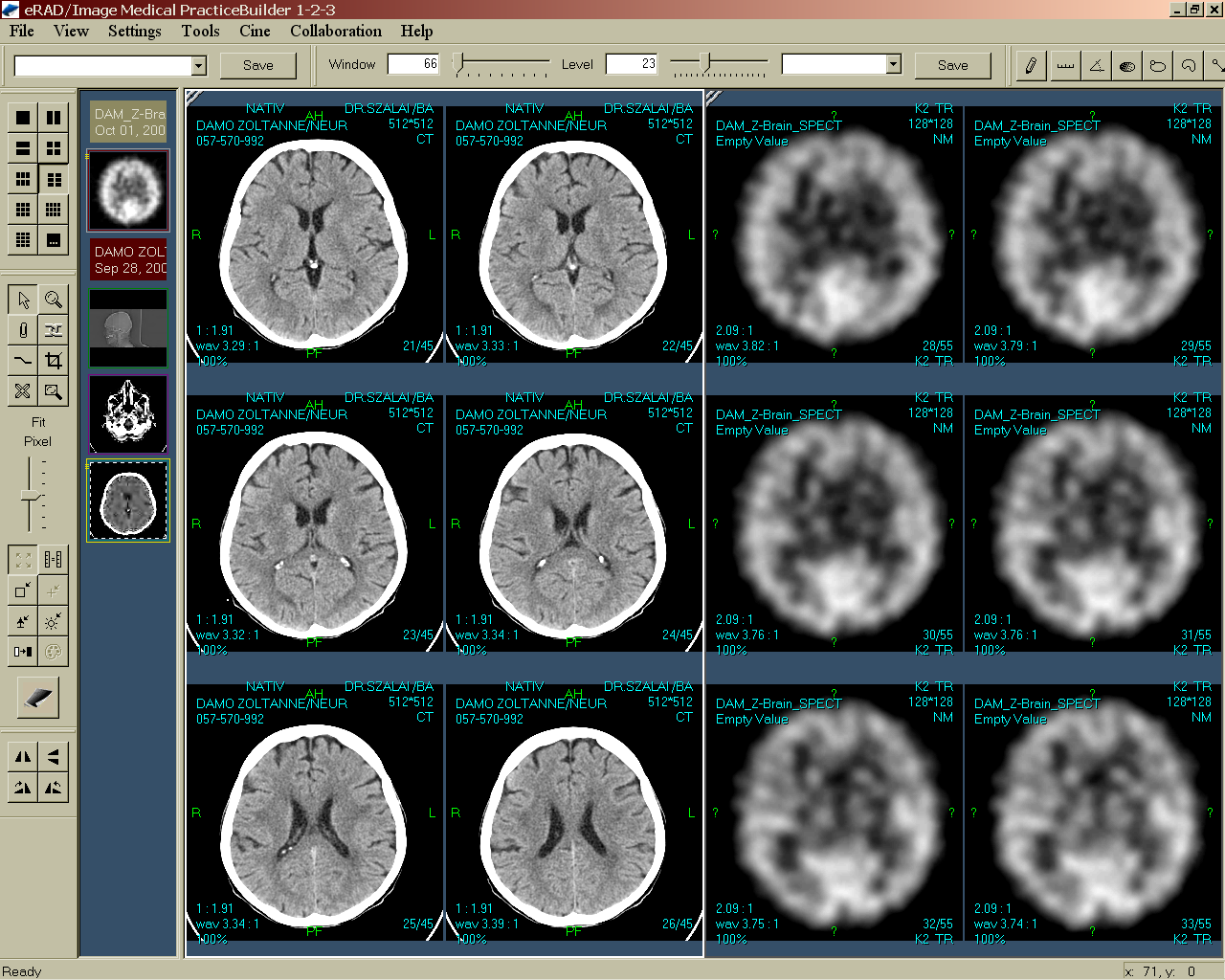
Task: Select the 2x3 grid layout (currently active)
Action: [54, 179]
